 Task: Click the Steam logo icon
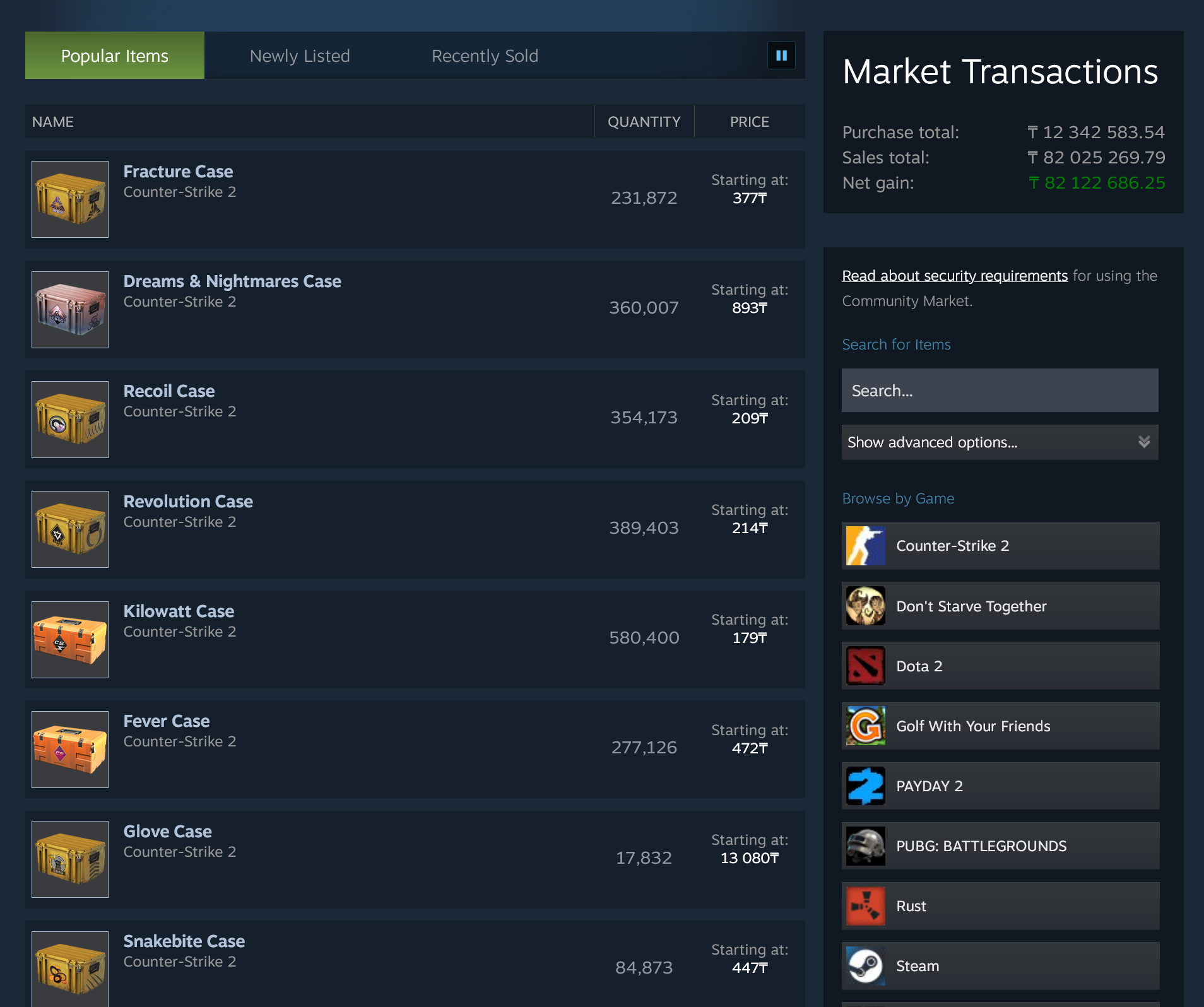[x=866, y=966]
